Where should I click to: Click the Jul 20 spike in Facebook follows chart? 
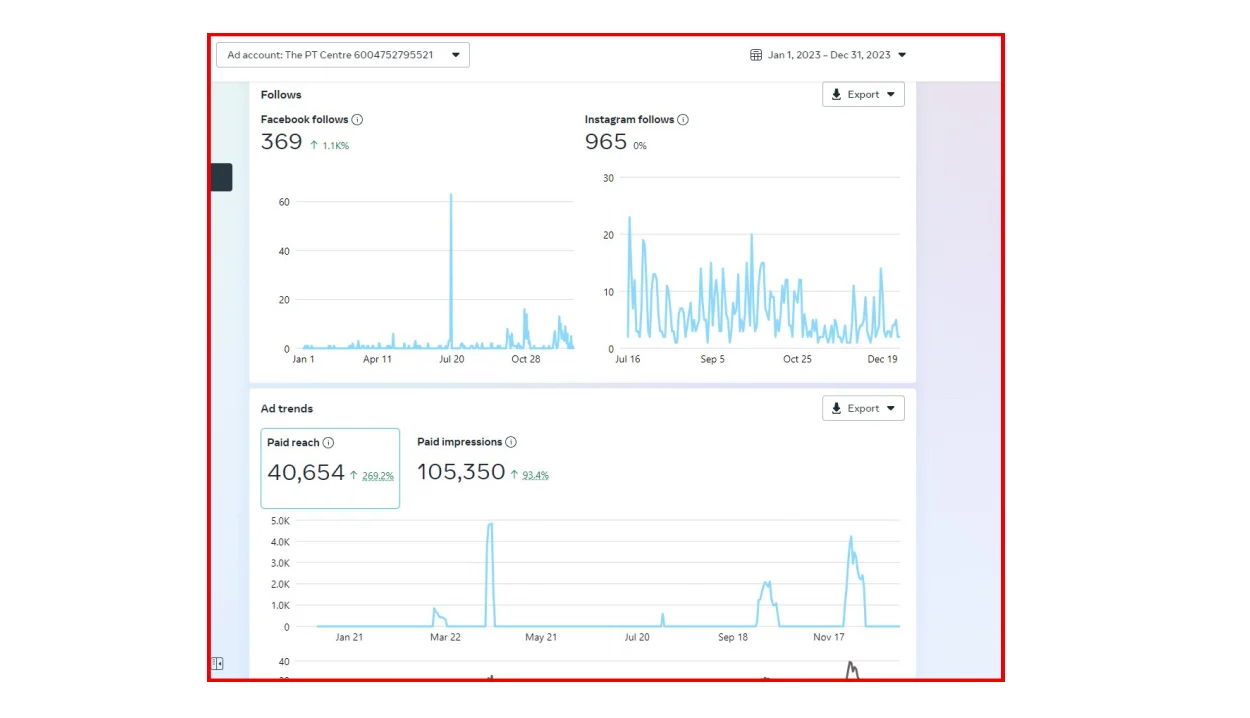tap(451, 200)
